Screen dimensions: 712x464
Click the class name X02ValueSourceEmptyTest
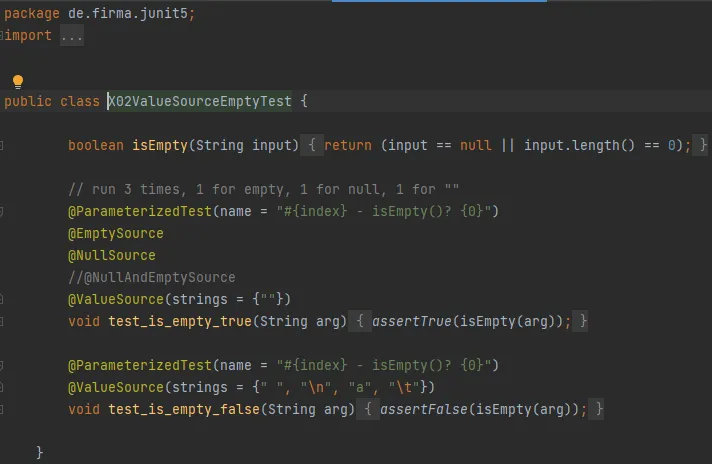(x=200, y=101)
